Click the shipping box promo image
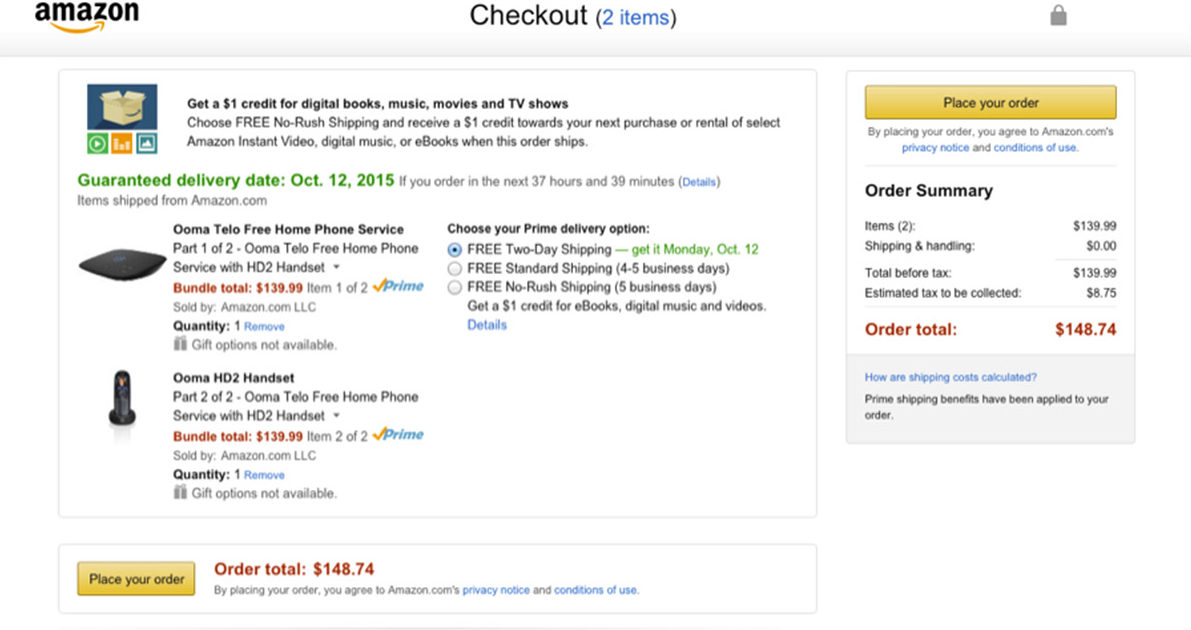1191x630 pixels. tap(122, 106)
